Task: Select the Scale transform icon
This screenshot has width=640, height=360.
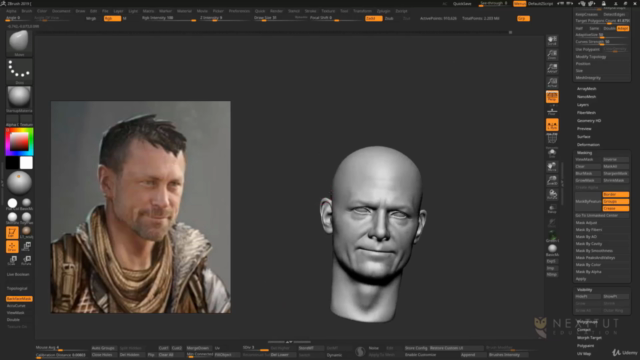Action: click(12, 260)
